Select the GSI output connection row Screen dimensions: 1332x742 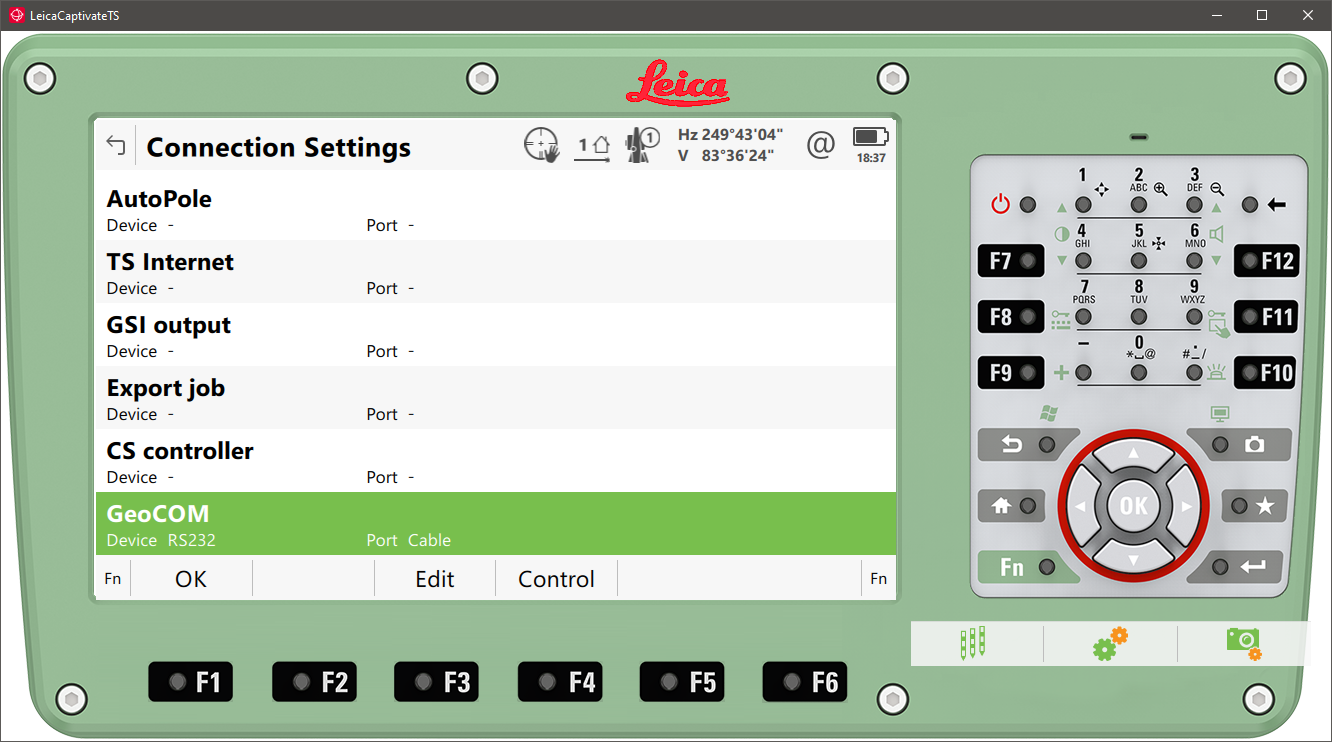495,335
